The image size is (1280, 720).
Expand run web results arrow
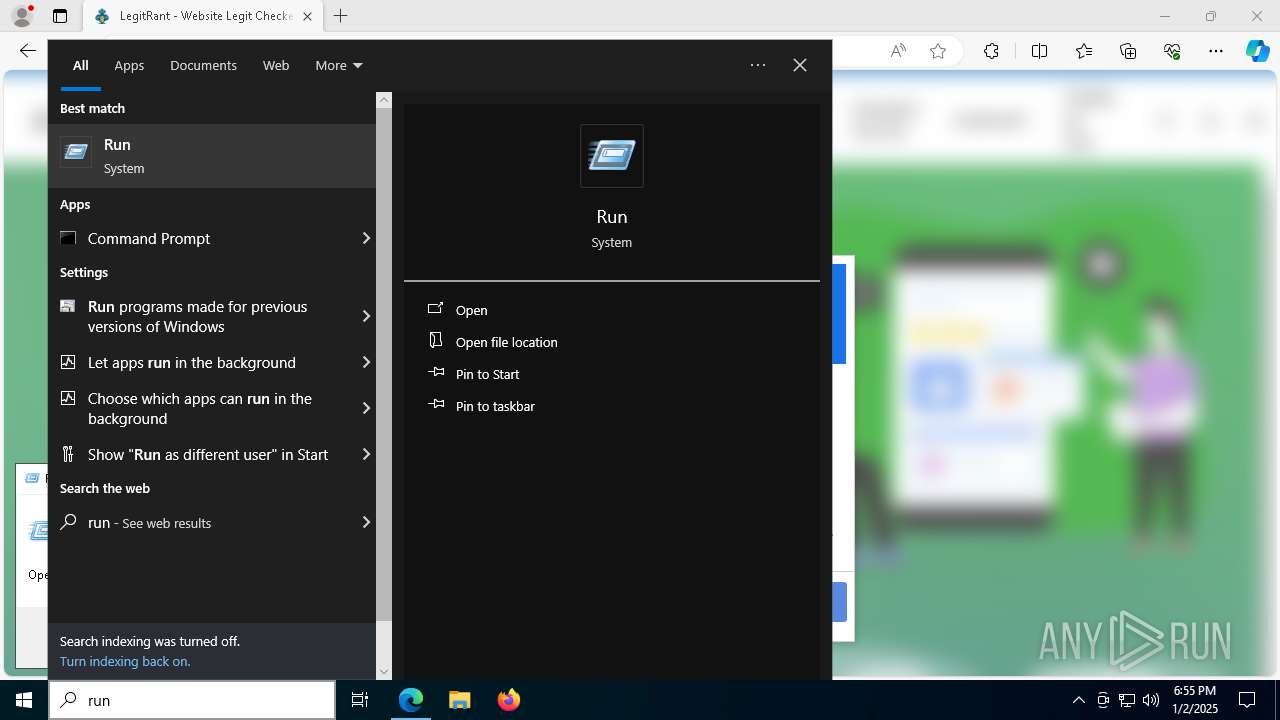[366, 522]
